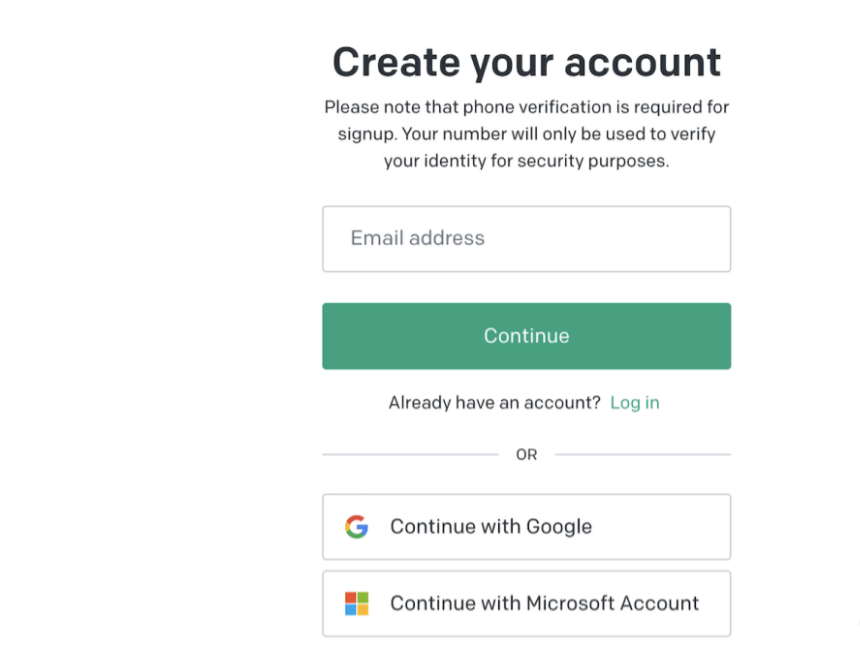Image resolution: width=860 pixels, height=664 pixels.
Task: Click the "Already have an account?" text
Action: (x=494, y=403)
